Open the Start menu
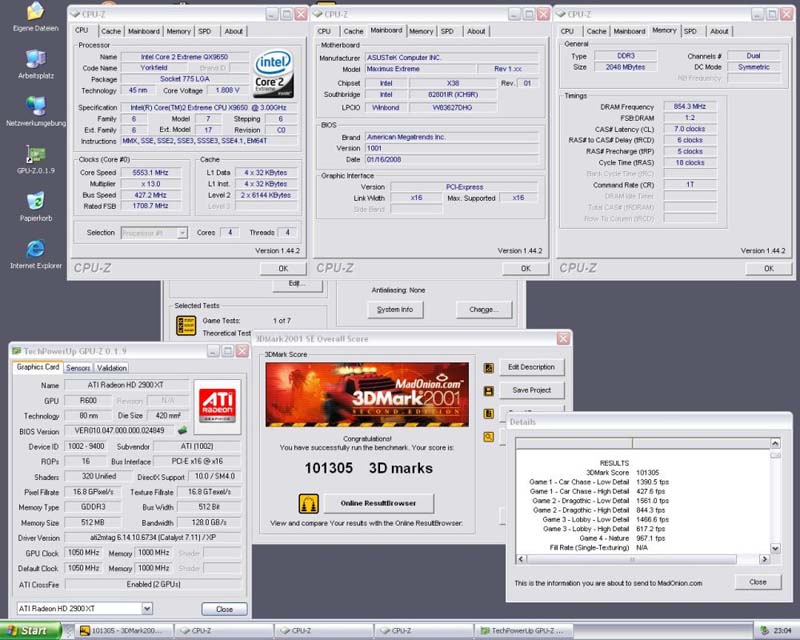The width and height of the screenshot is (800, 640). pyautogui.click(x=30, y=631)
